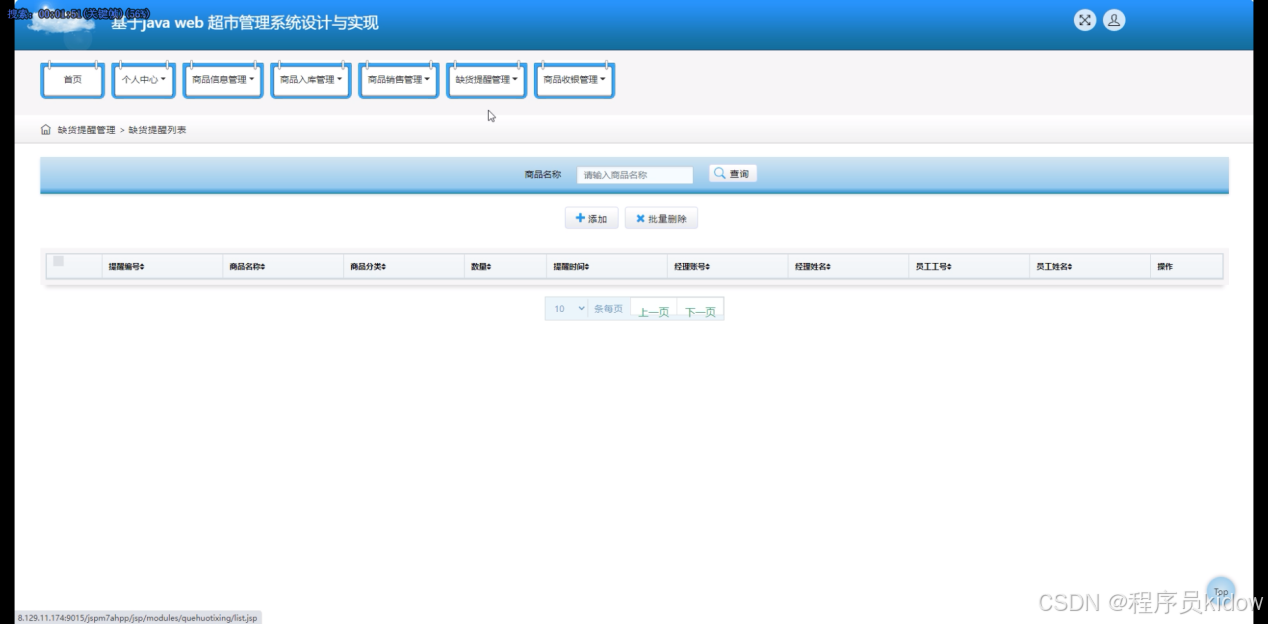Go to next page via 下一页
This screenshot has width=1268, height=624.
700,312
